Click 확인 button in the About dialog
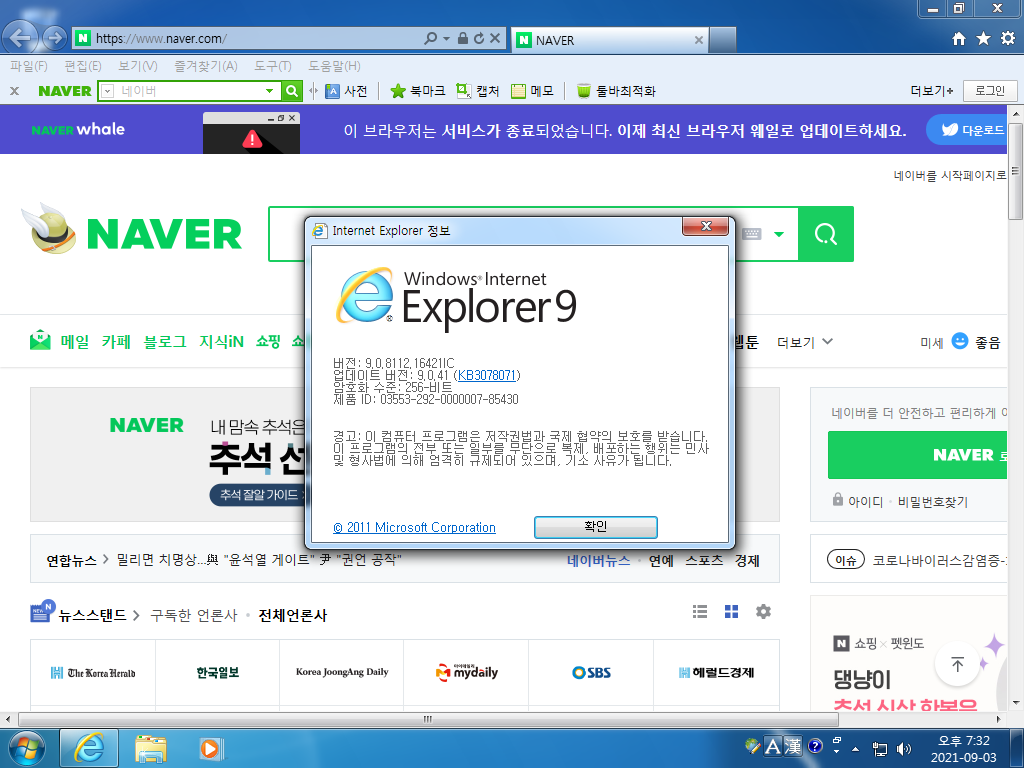Viewport: 1024px width, 768px height. click(x=596, y=527)
